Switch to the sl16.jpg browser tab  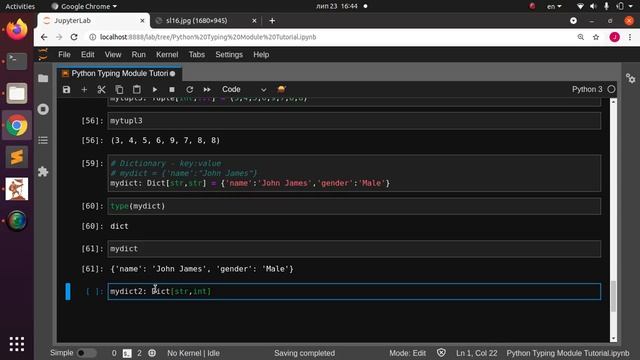click(x=197, y=20)
